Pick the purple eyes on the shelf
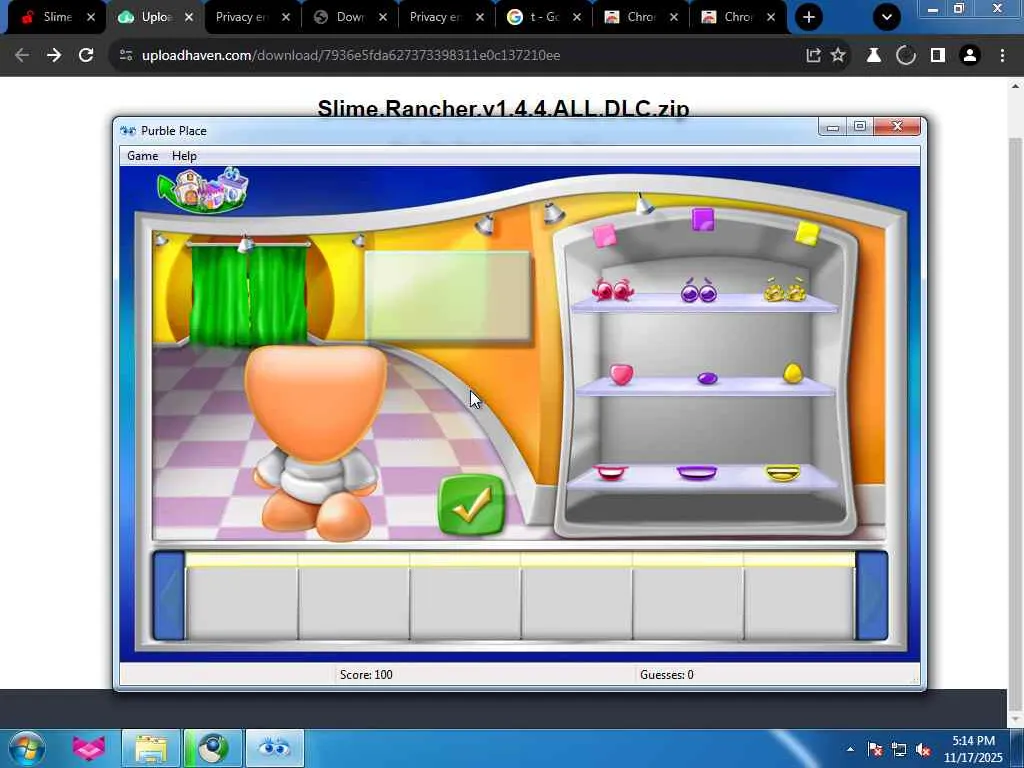1024x768 pixels. point(699,291)
